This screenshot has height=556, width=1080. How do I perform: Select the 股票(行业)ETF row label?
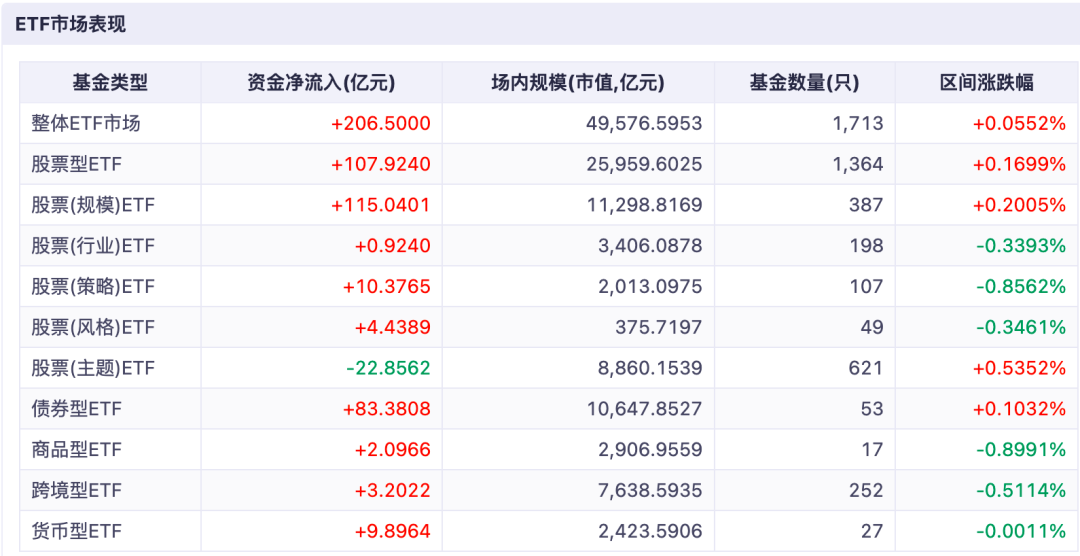(x=93, y=246)
